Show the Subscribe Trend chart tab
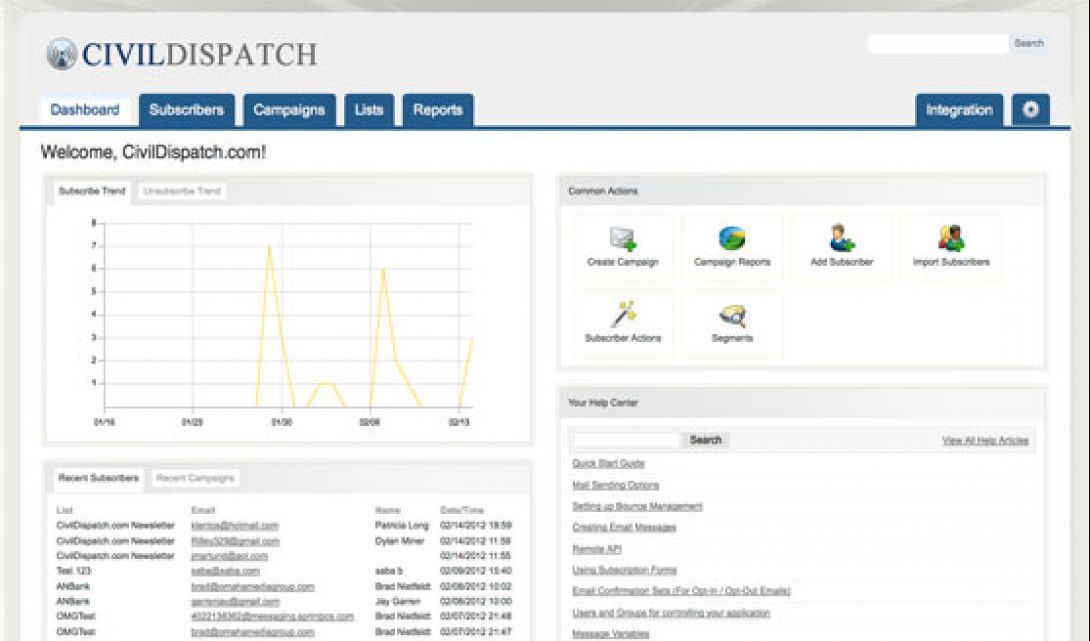Screen dimensions: 1090x641 (x=92, y=191)
